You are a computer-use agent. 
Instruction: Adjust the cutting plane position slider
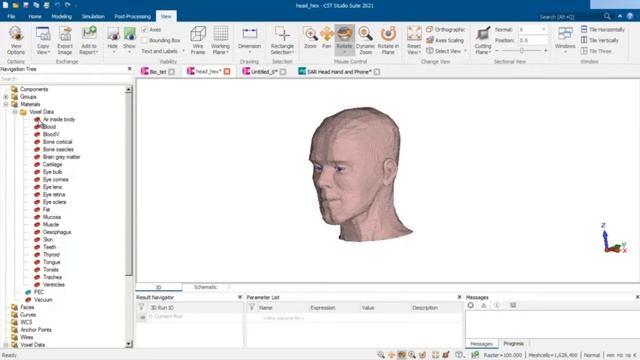point(522,51)
